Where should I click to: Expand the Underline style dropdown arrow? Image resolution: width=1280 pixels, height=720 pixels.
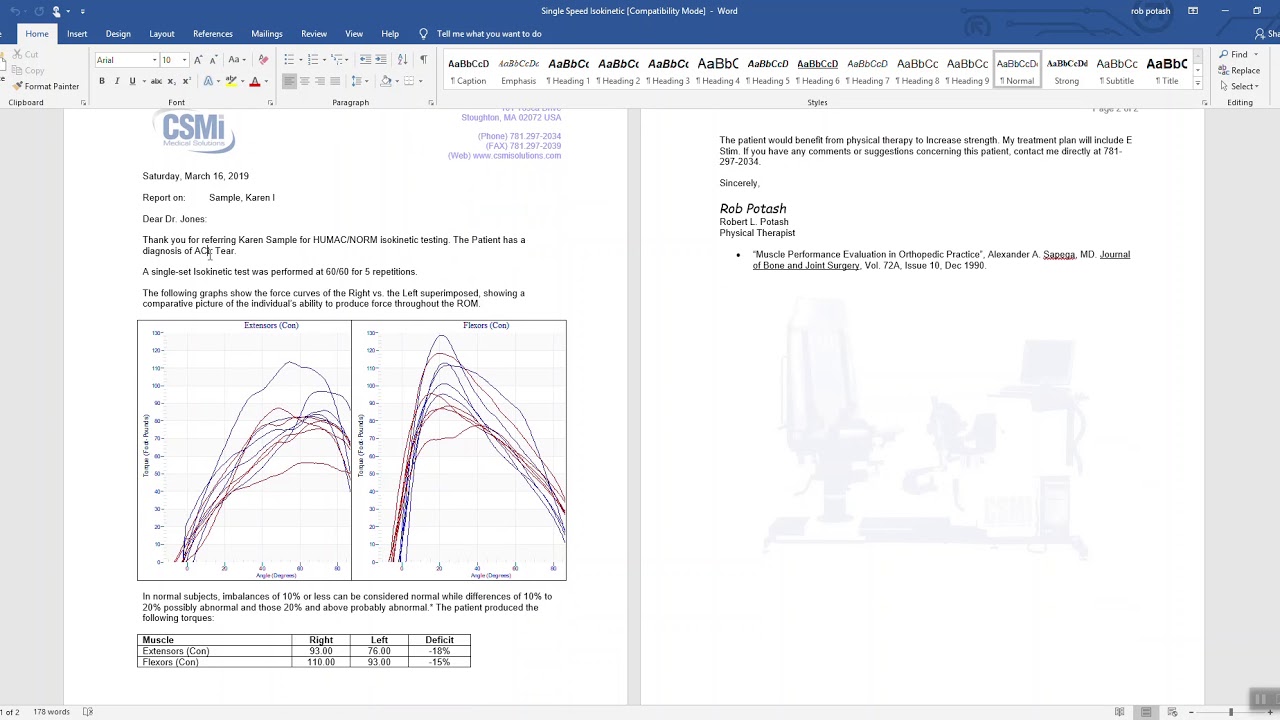click(144, 81)
